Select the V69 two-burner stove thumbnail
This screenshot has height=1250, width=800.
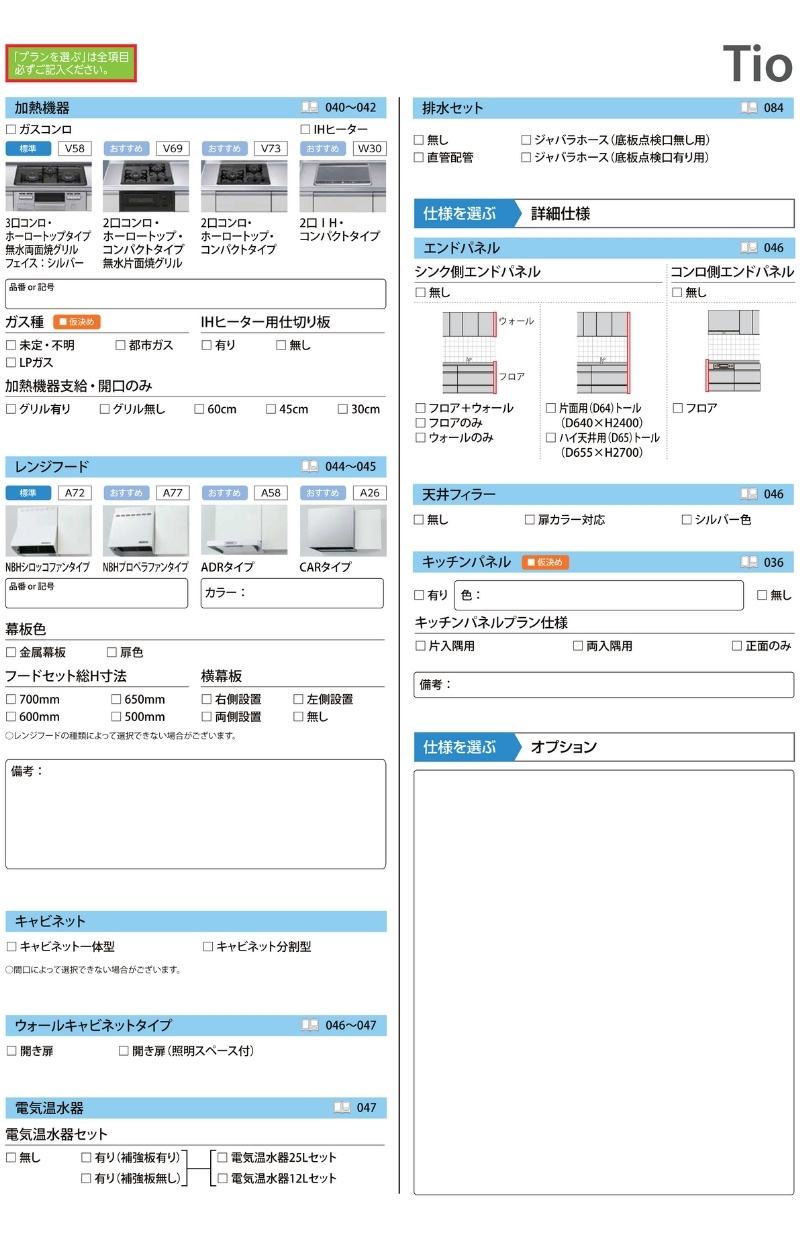click(146, 185)
